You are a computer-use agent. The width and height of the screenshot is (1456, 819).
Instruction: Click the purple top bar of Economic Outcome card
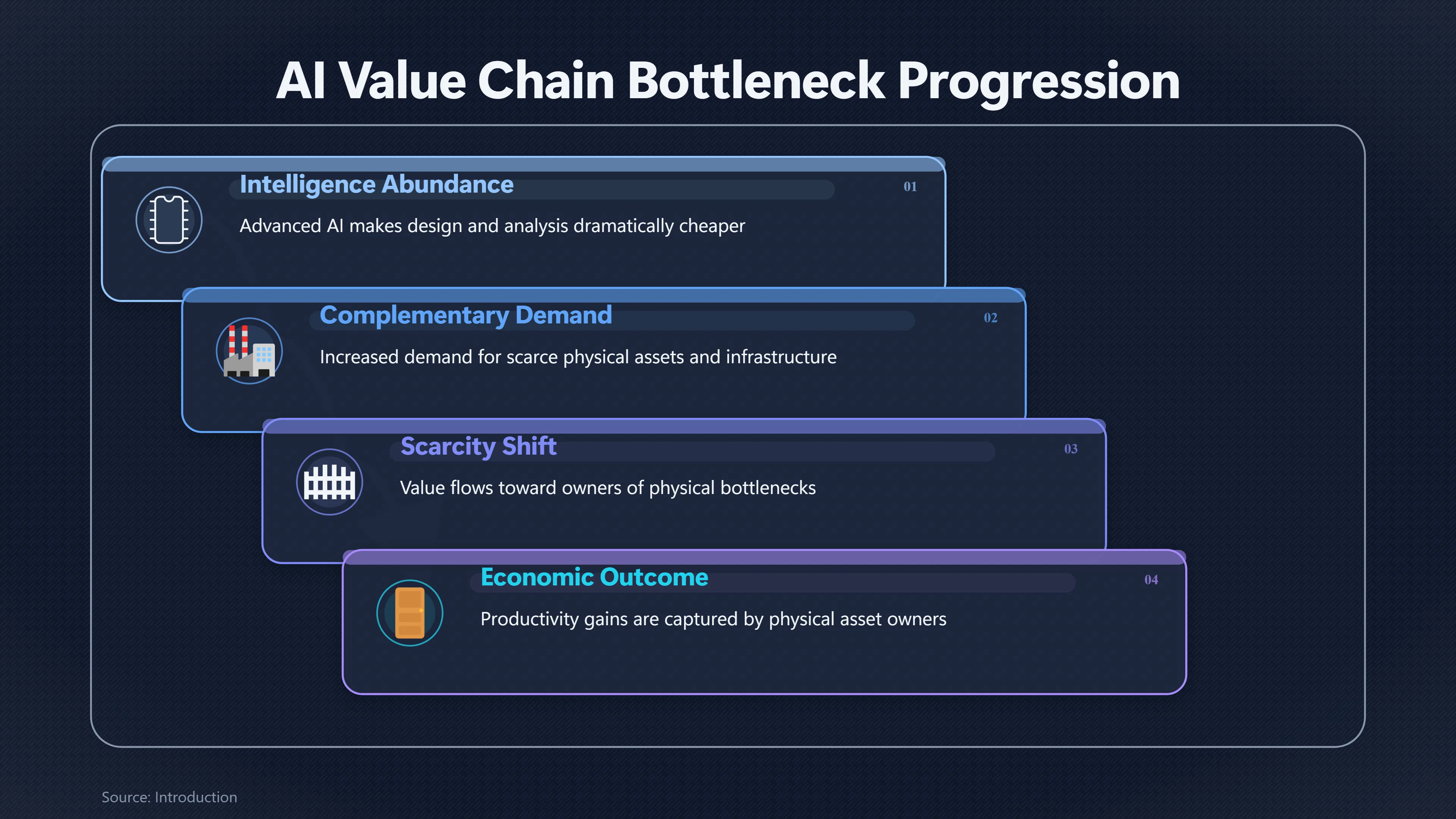(x=764, y=557)
